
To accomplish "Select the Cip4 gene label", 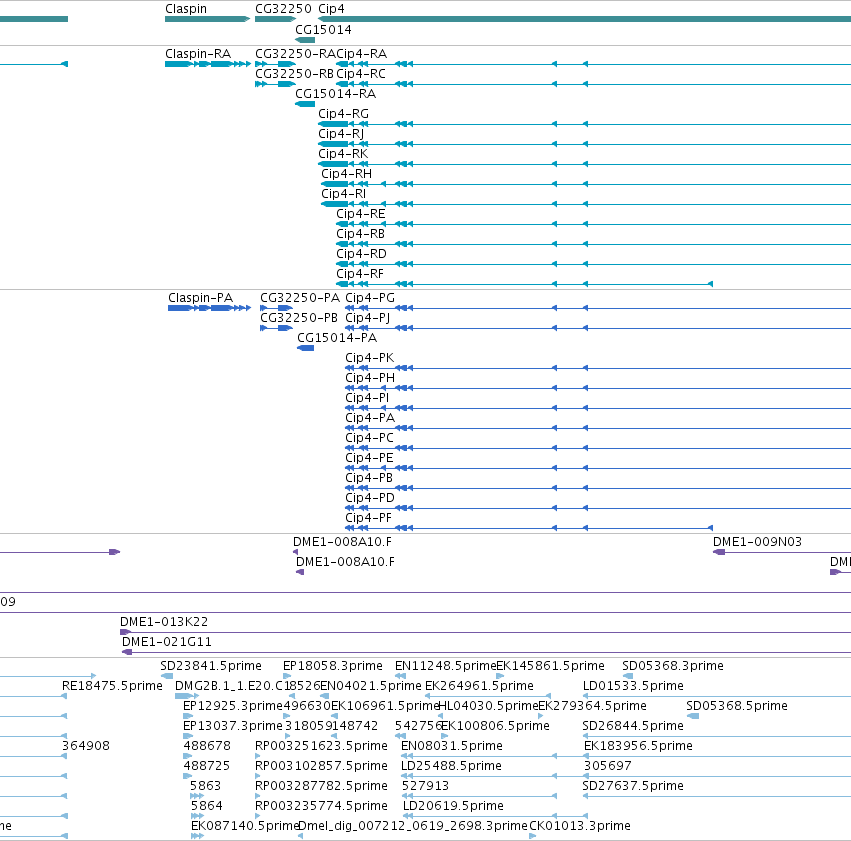I will pyautogui.click(x=331, y=9).
